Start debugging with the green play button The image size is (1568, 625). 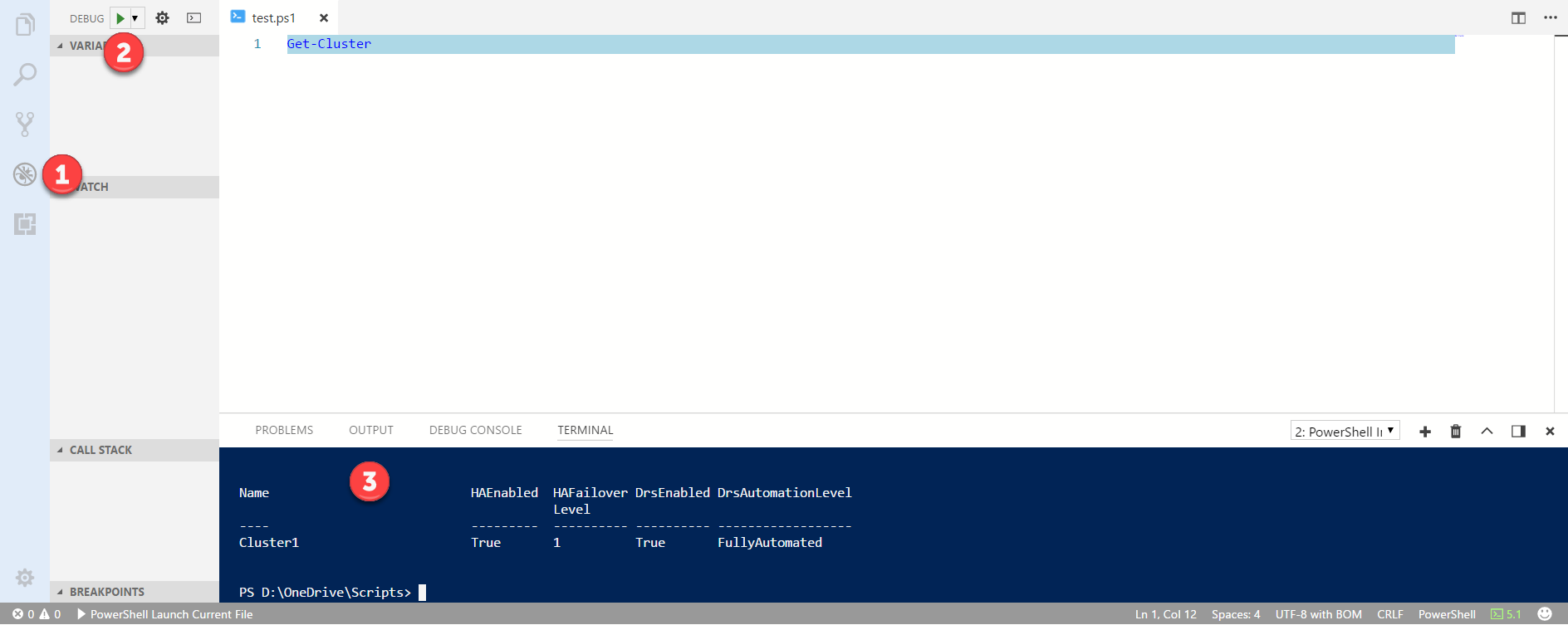120,18
